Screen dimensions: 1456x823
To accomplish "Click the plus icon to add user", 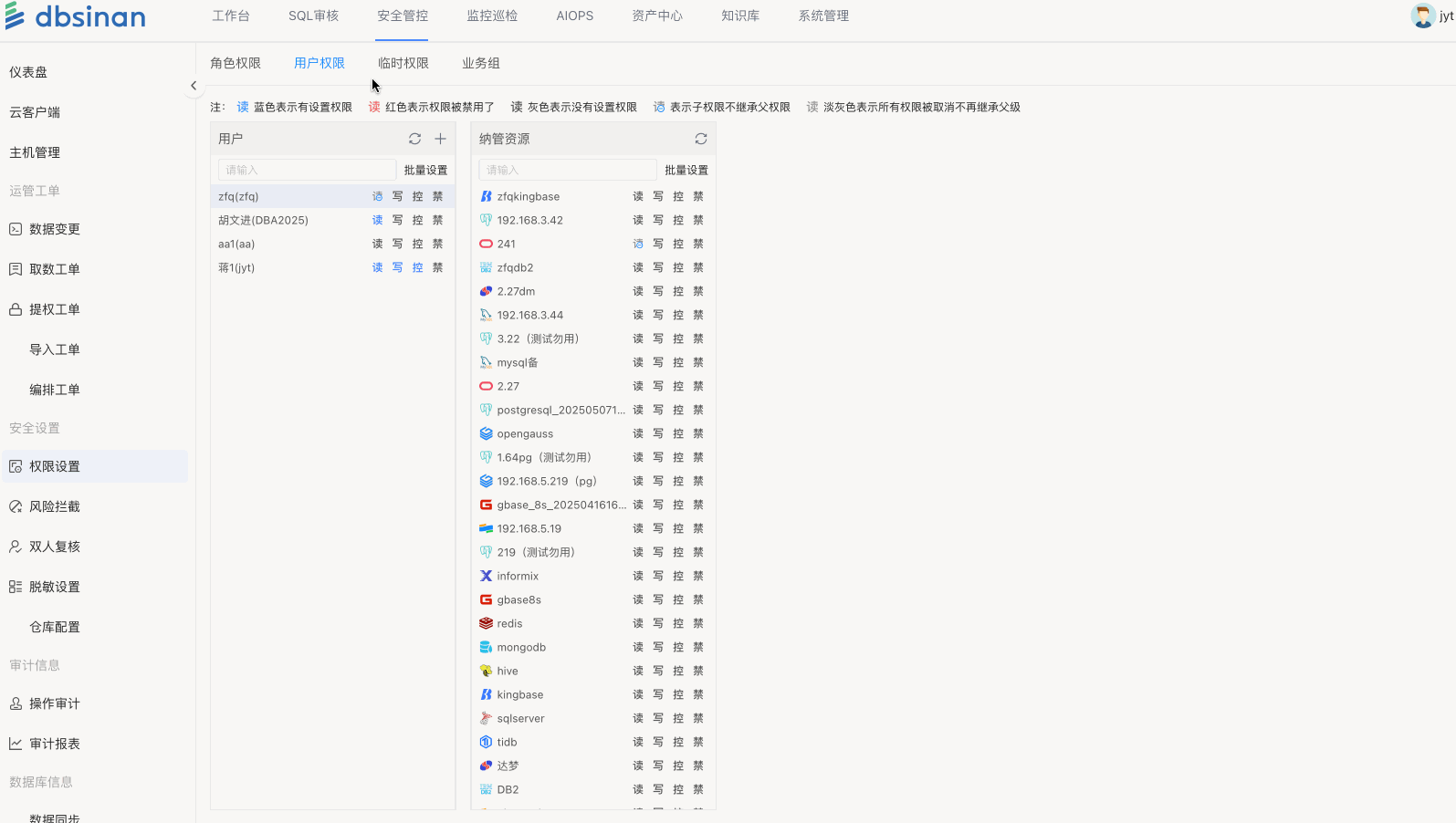I will 440,139.
